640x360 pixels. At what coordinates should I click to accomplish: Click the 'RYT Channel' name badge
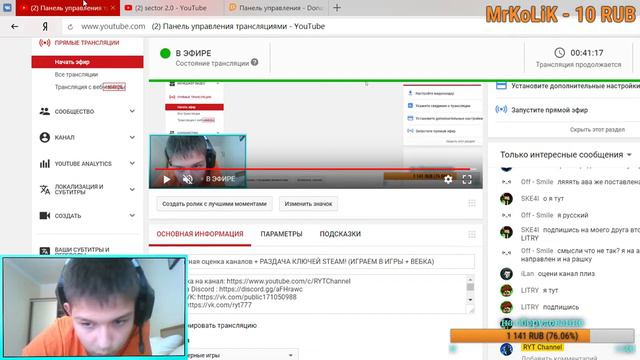point(542,347)
